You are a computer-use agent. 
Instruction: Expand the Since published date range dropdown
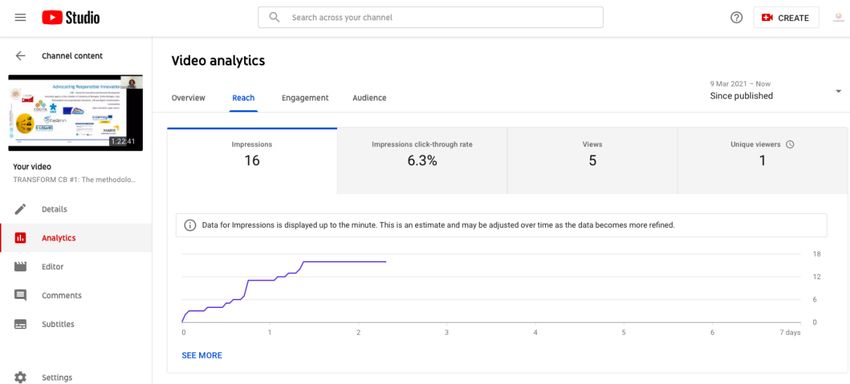(838, 91)
